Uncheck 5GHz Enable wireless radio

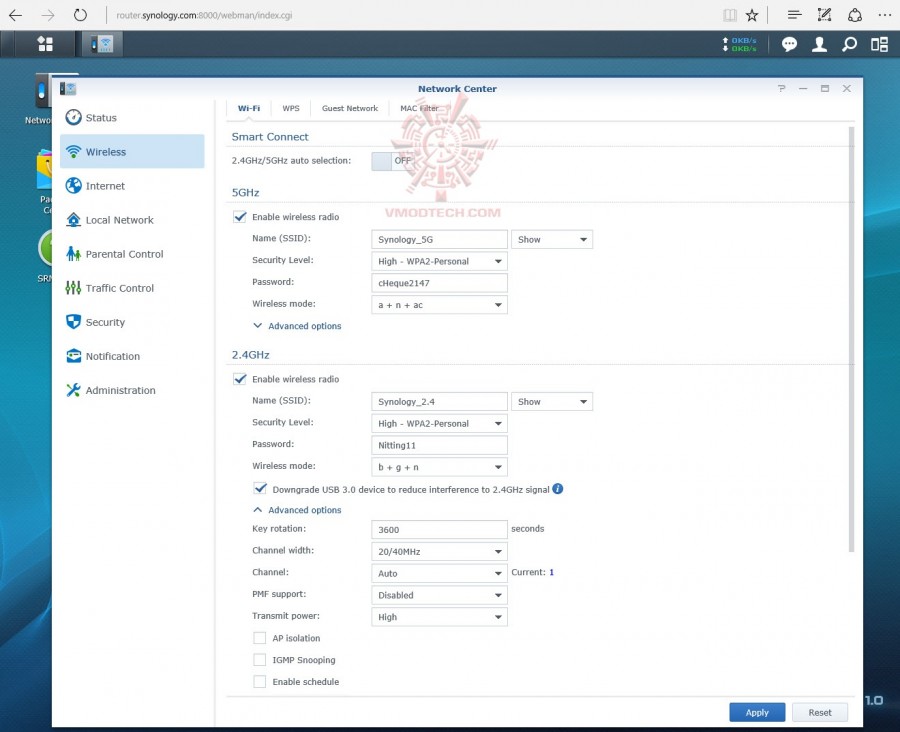click(x=239, y=216)
